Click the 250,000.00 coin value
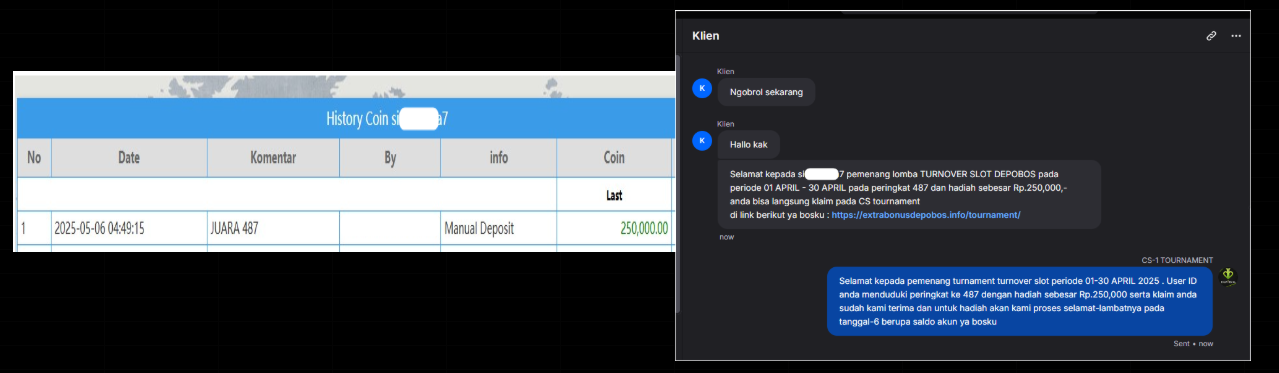 (643, 228)
